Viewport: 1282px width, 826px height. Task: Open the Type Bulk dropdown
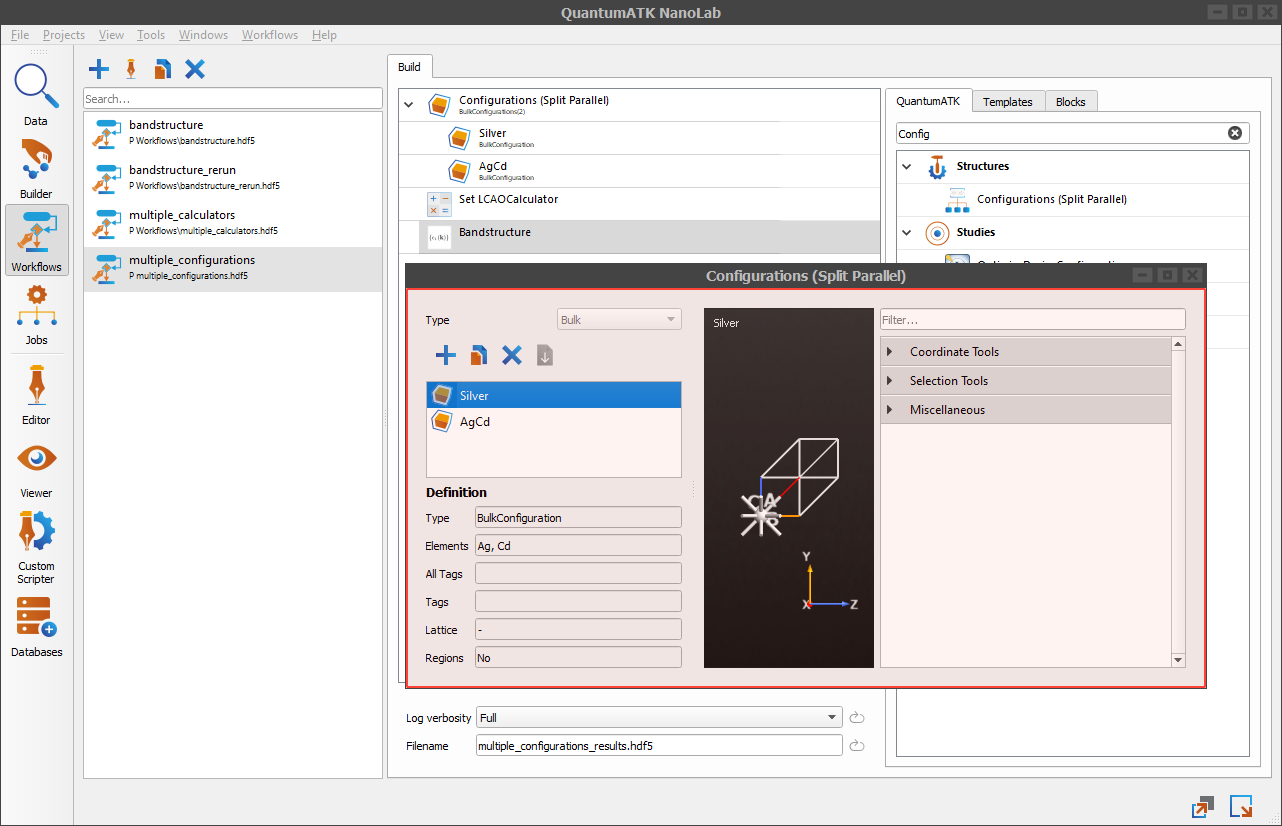click(619, 320)
